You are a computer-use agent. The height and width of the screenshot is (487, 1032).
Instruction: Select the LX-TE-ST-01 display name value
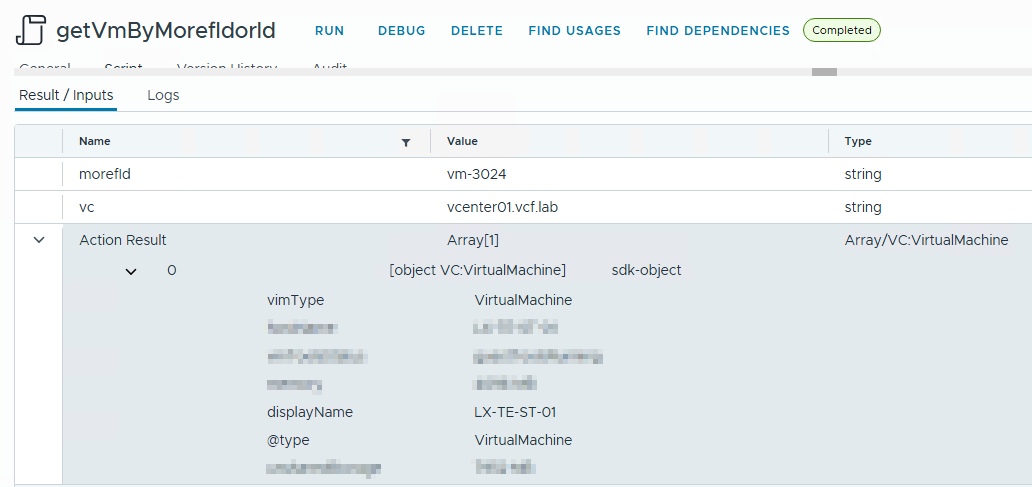point(515,412)
